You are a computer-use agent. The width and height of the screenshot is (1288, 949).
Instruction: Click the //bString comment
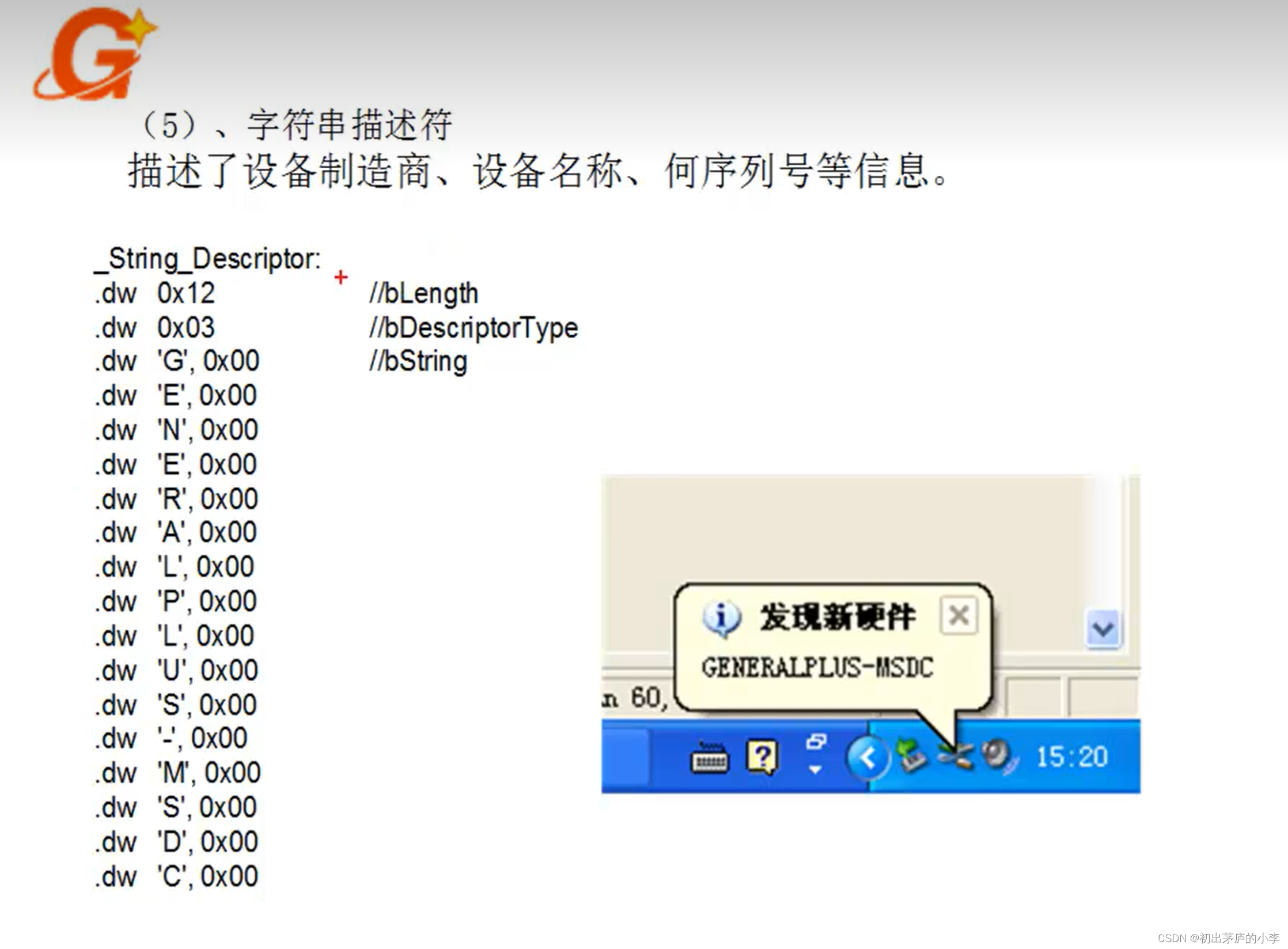click(x=418, y=362)
